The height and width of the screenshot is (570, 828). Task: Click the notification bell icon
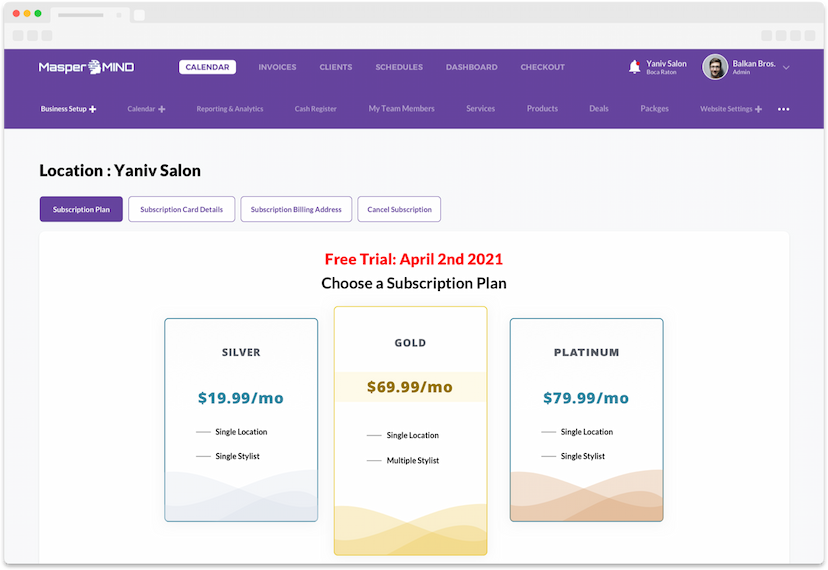[x=634, y=67]
